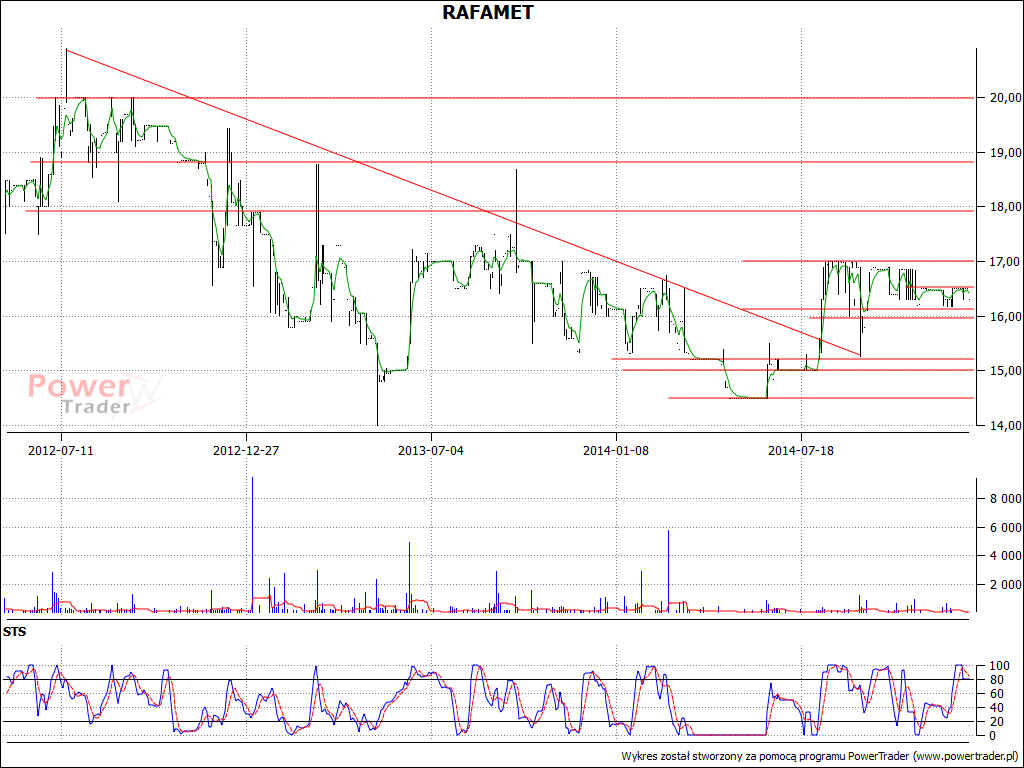Click the STS indicator label
Image resolution: width=1024 pixels, height=768 pixels.
point(14,632)
